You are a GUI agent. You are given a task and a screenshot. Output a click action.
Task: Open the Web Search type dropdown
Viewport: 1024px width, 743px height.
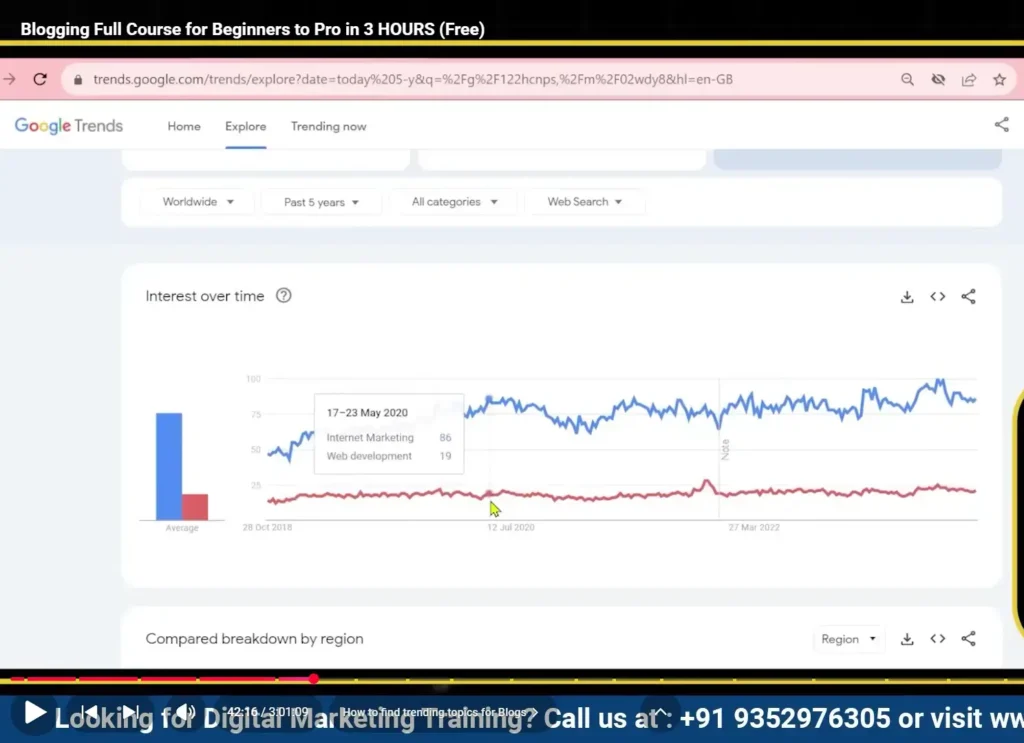pyautogui.click(x=584, y=201)
